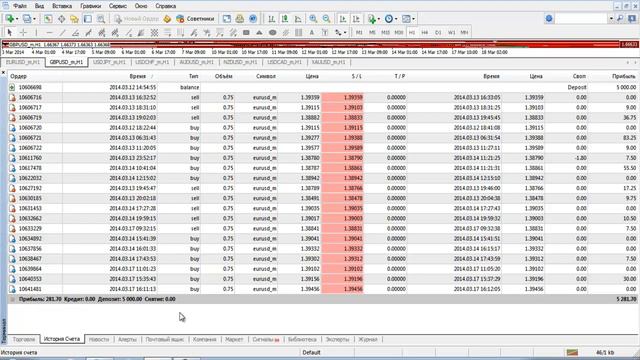The image size is (640, 360).
Task: Show the Data Window panel
Action: 61,19
